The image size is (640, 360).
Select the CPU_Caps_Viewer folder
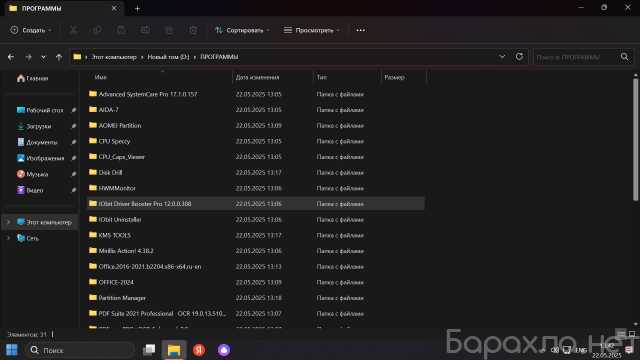point(256,157)
